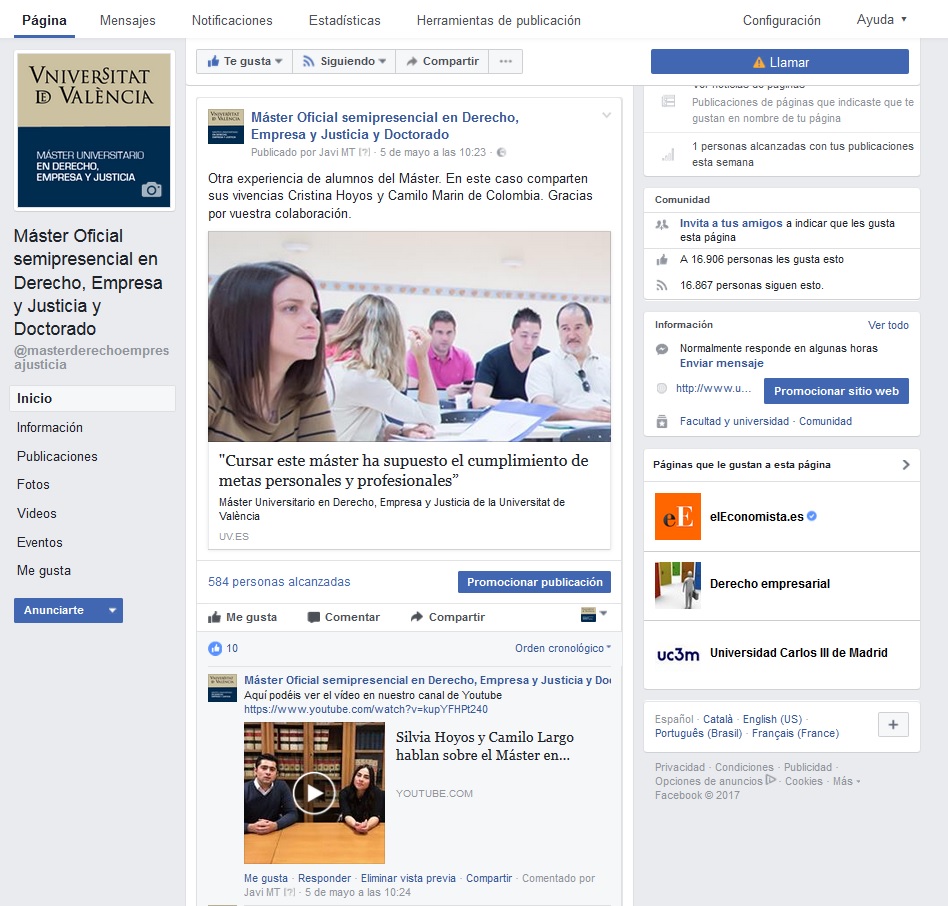Open the article photo in the post
This screenshot has height=906, width=948.
coord(409,337)
